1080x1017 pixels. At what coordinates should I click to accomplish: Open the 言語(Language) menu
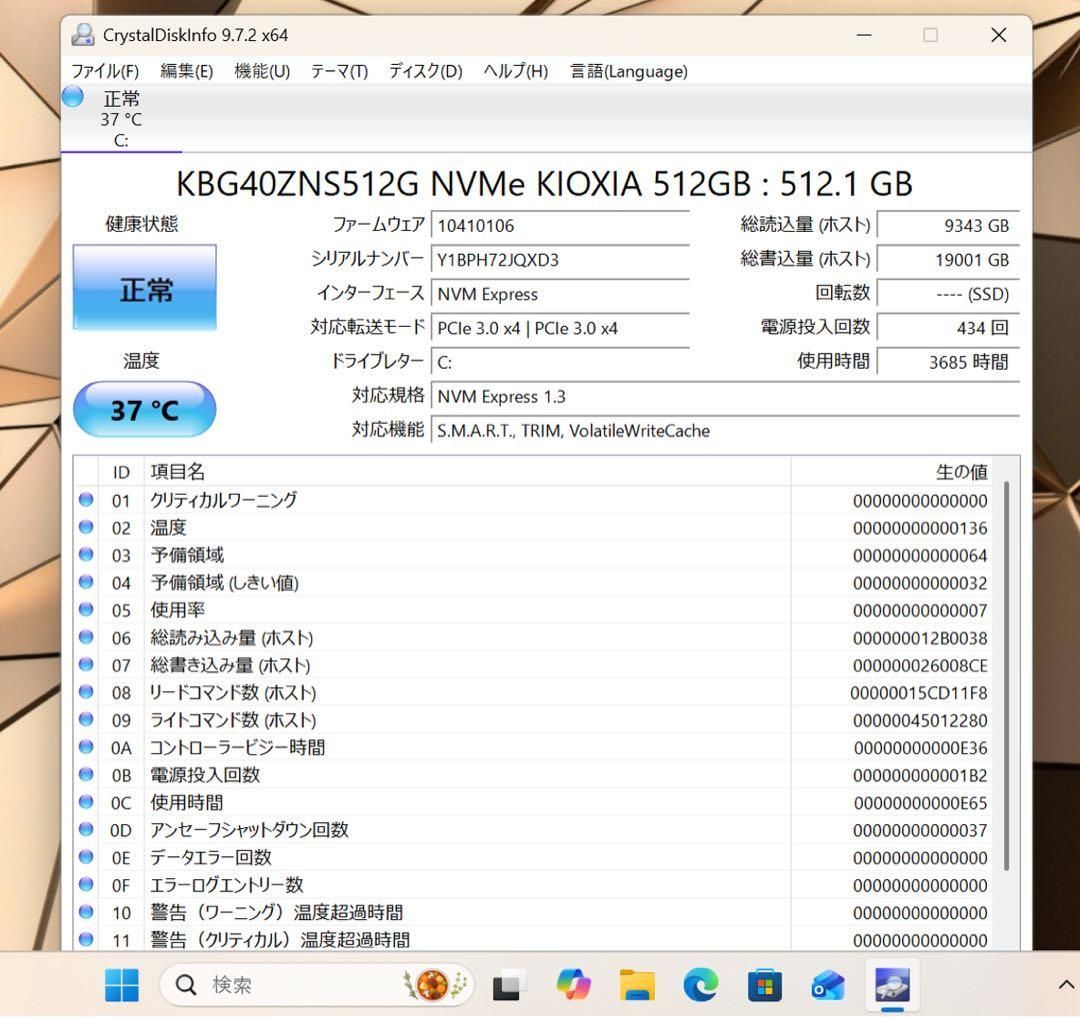(627, 71)
